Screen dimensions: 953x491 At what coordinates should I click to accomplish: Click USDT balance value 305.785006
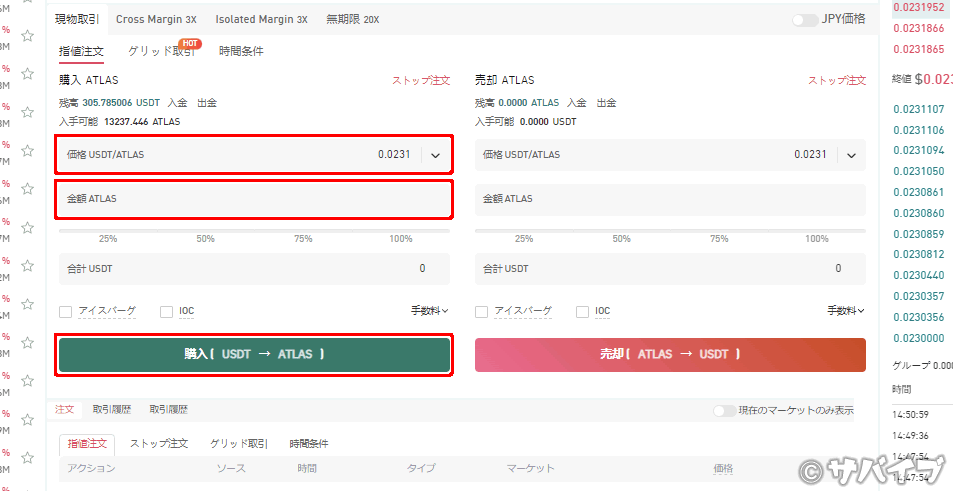click(x=107, y=103)
